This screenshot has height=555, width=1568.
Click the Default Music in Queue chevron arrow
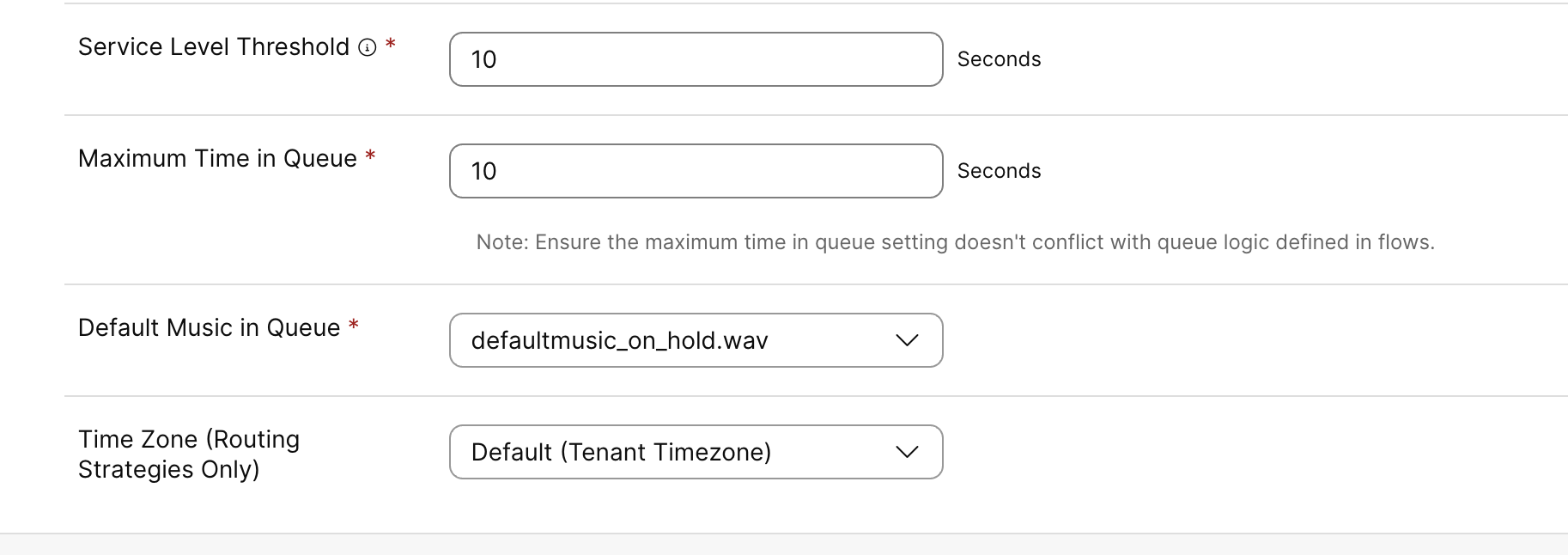click(x=907, y=340)
